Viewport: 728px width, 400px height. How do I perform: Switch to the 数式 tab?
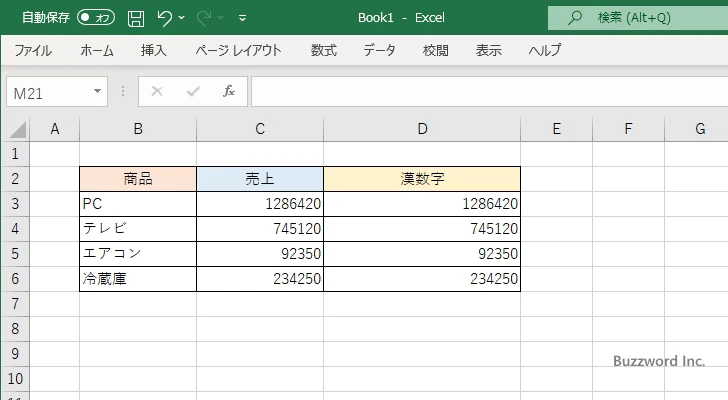tap(324, 50)
